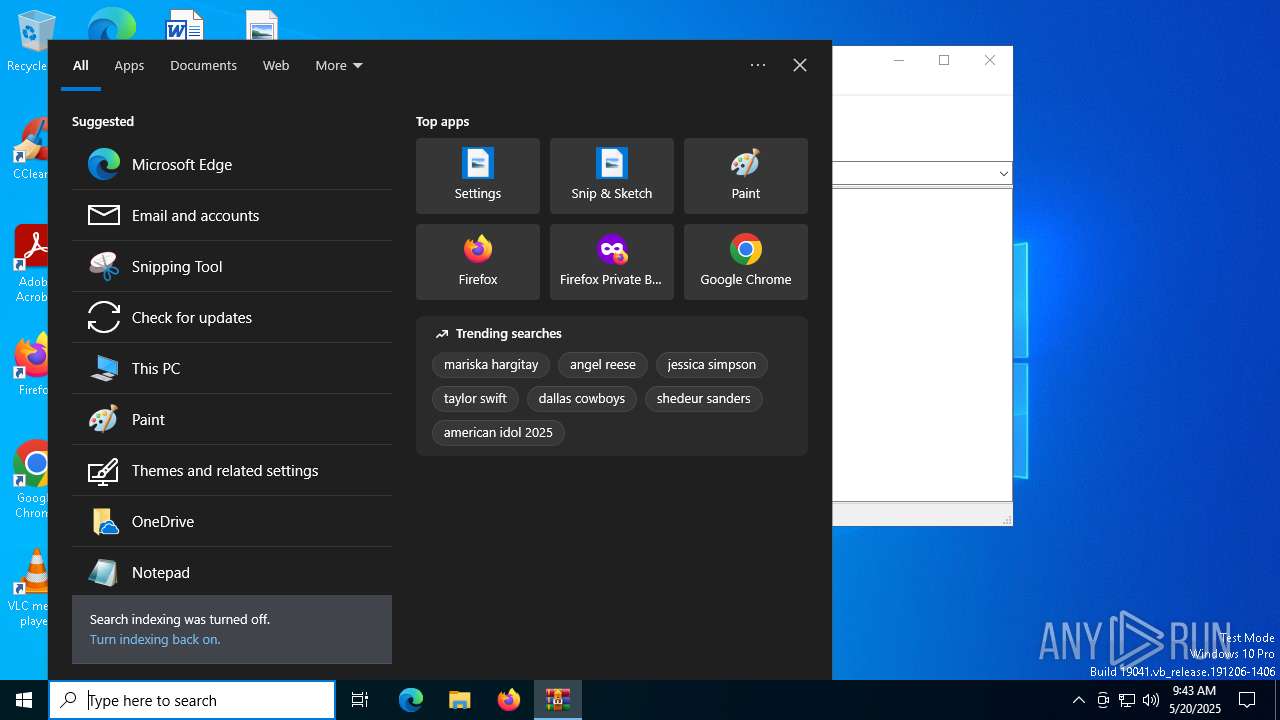The image size is (1280, 720).
Task: Click the Windows Start button
Action: 24,700
